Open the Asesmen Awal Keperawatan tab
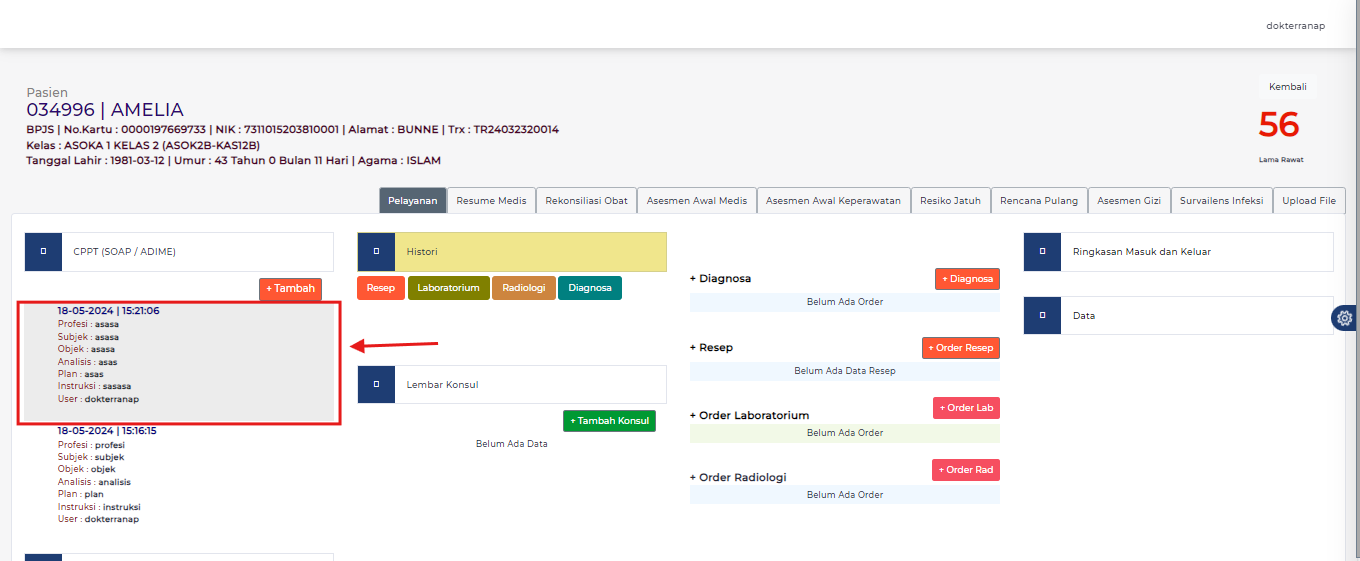 (x=833, y=200)
